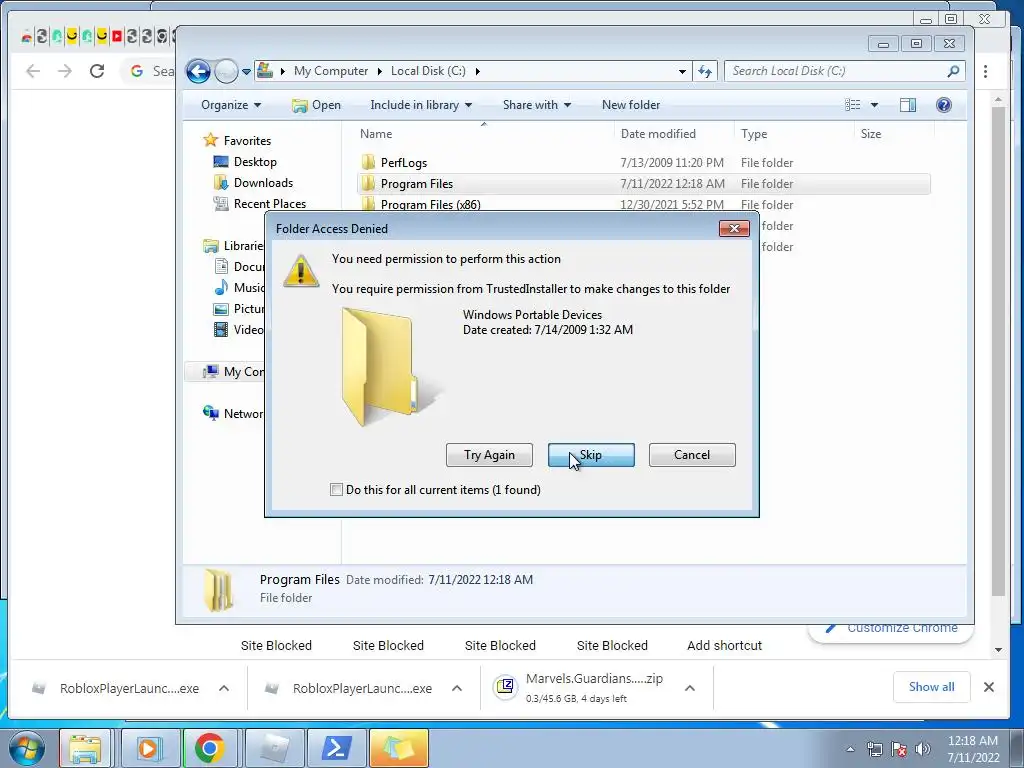This screenshot has height=768, width=1024.
Task: Click the Chrome reload button
Action: [97, 71]
